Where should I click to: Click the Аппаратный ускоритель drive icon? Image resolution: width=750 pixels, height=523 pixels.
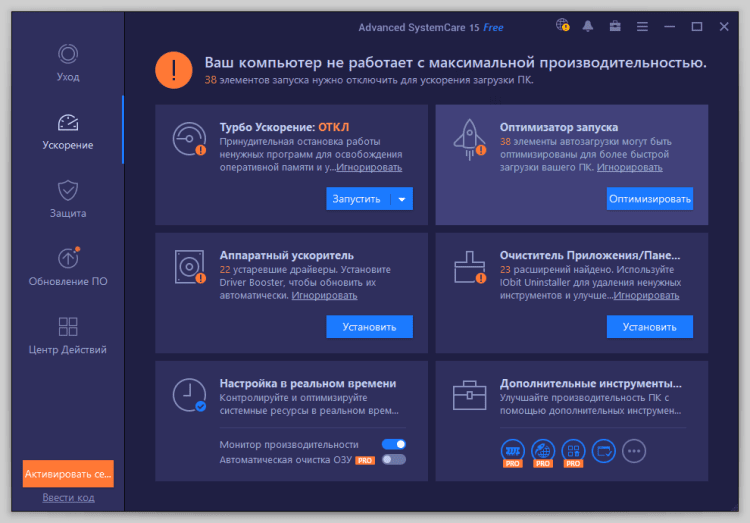(189, 267)
